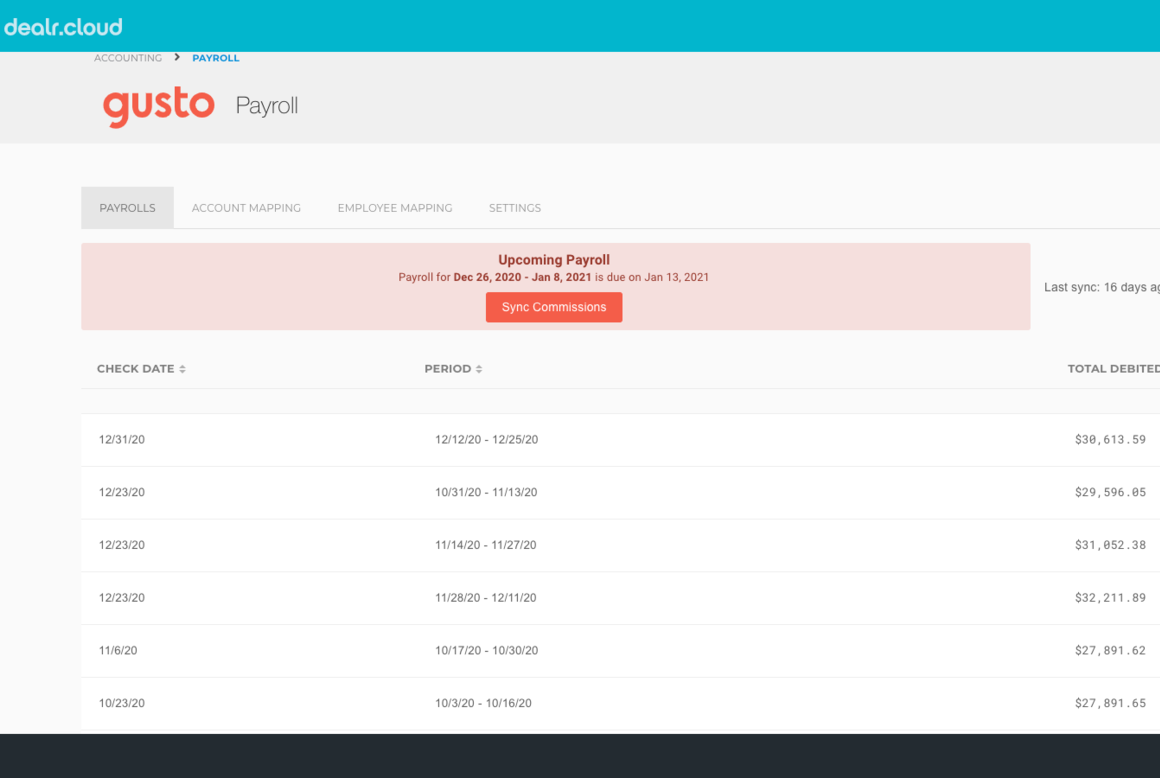Click the Check Date column header
Image resolution: width=1160 pixels, height=778 pixels.
(x=135, y=368)
